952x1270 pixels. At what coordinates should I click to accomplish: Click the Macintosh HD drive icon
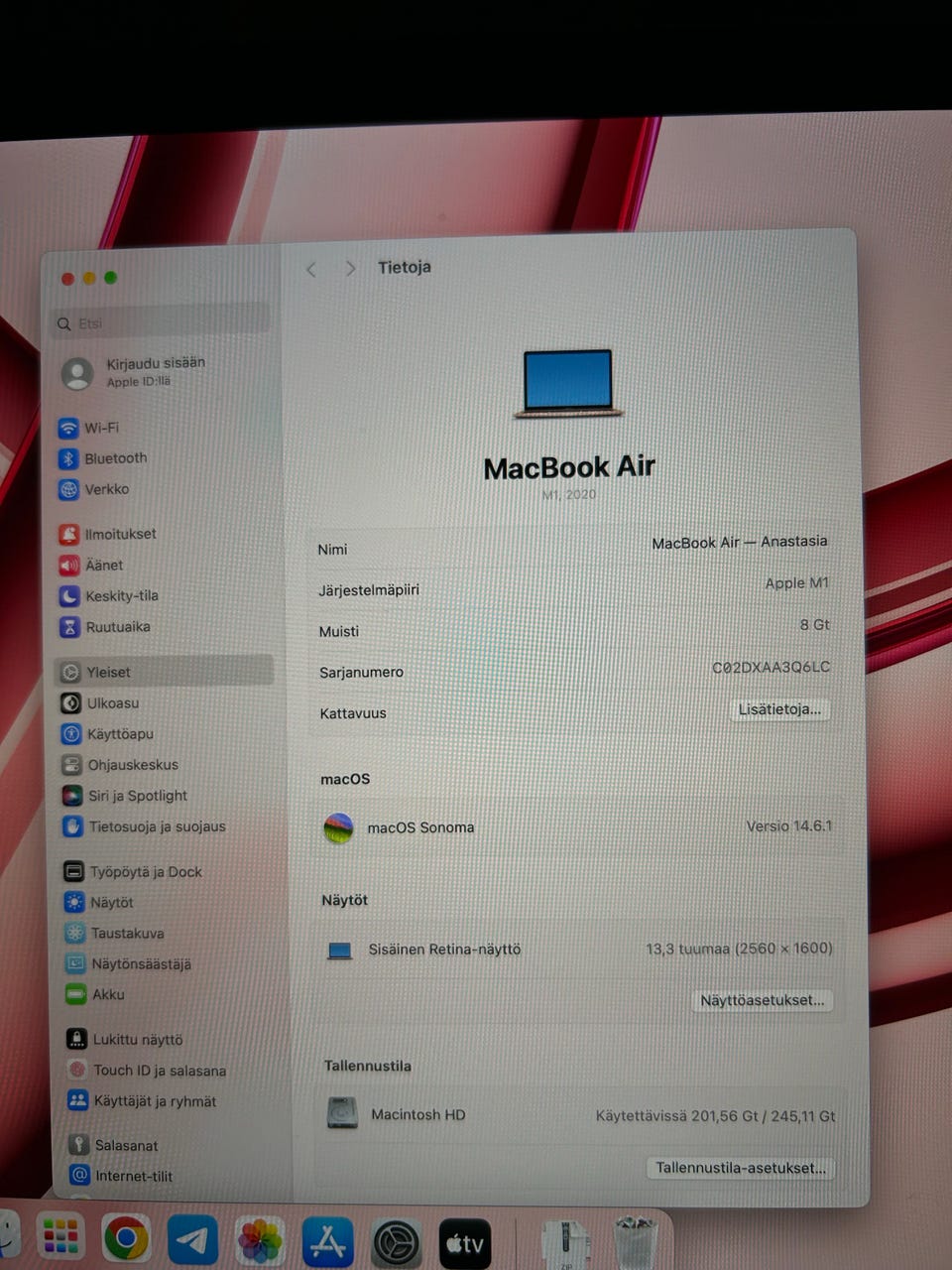pyautogui.click(x=342, y=1113)
